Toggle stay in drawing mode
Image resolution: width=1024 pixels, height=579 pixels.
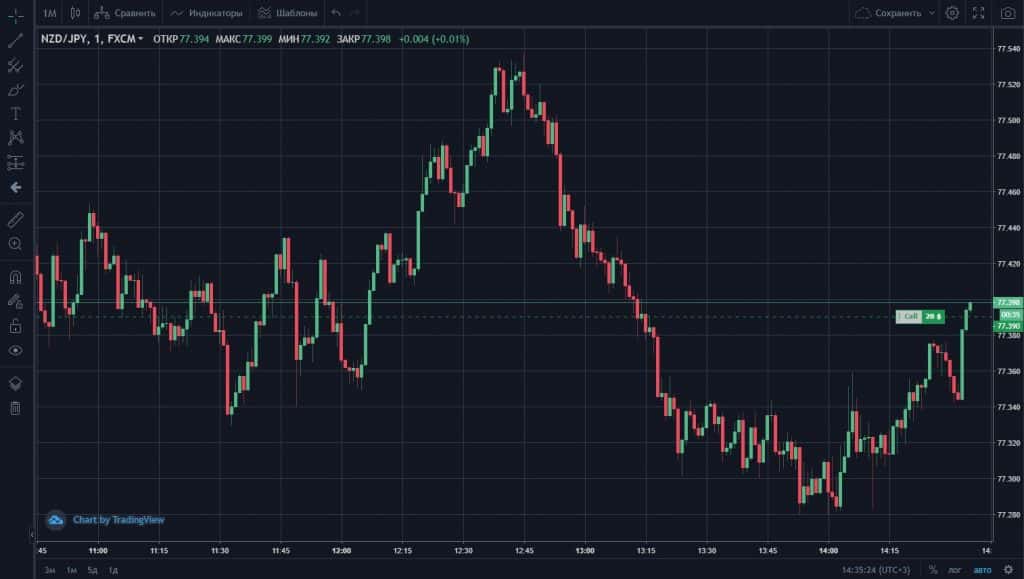15,301
